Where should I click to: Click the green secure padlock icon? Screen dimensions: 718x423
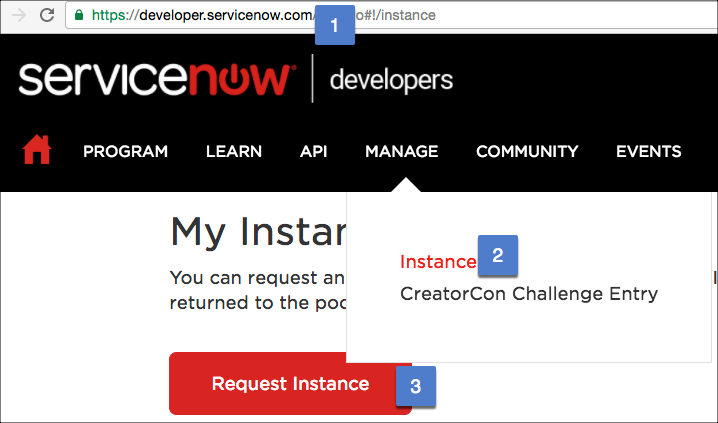click(79, 15)
